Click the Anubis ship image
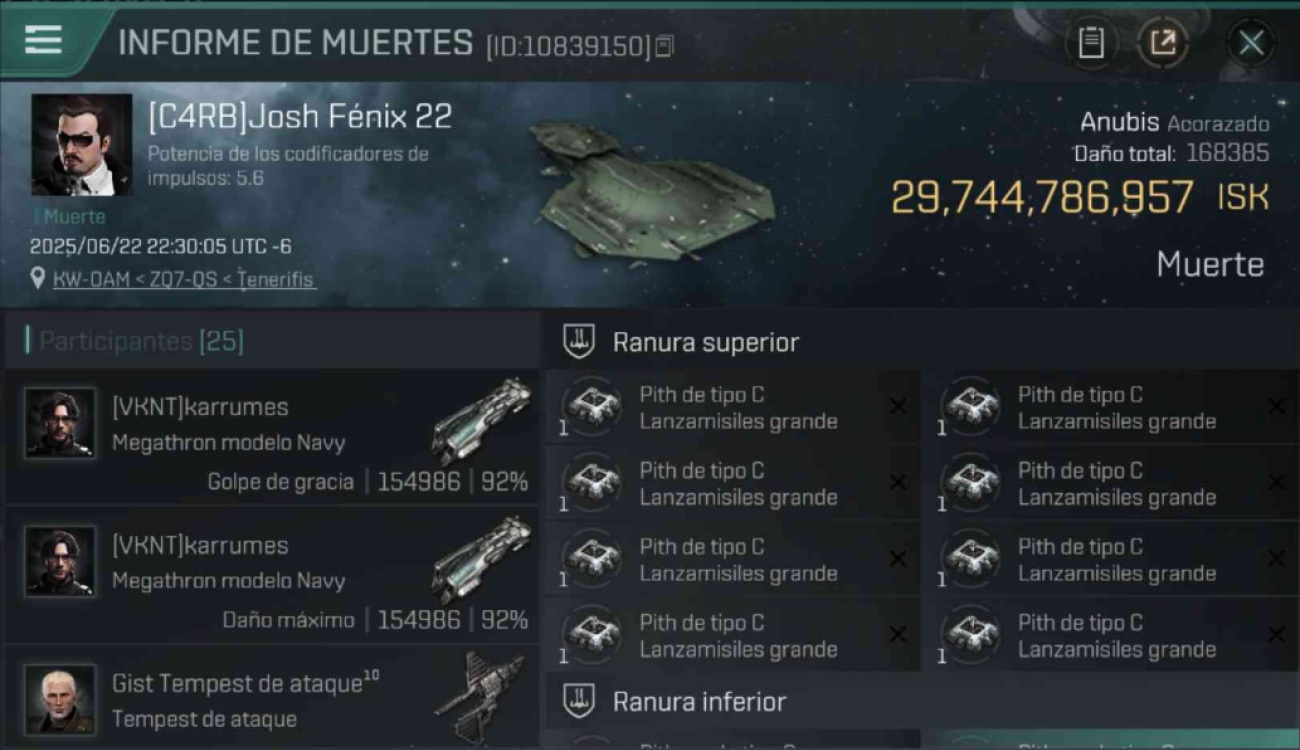Viewport: 1300px width, 750px height. 651,188
